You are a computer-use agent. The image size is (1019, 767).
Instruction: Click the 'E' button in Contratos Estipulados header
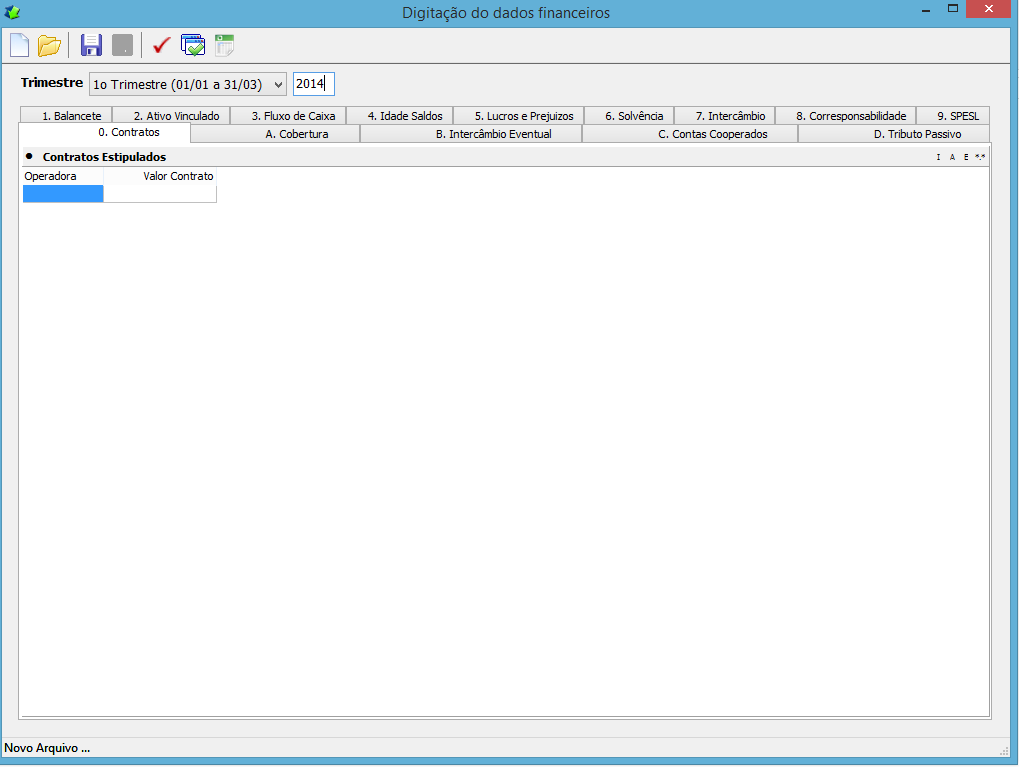(x=966, y=157)
